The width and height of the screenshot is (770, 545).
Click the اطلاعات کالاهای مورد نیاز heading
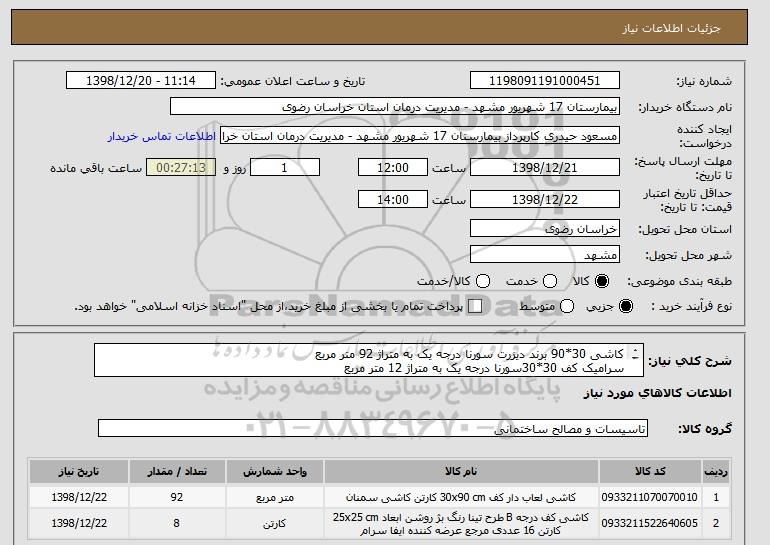(658, 393)
